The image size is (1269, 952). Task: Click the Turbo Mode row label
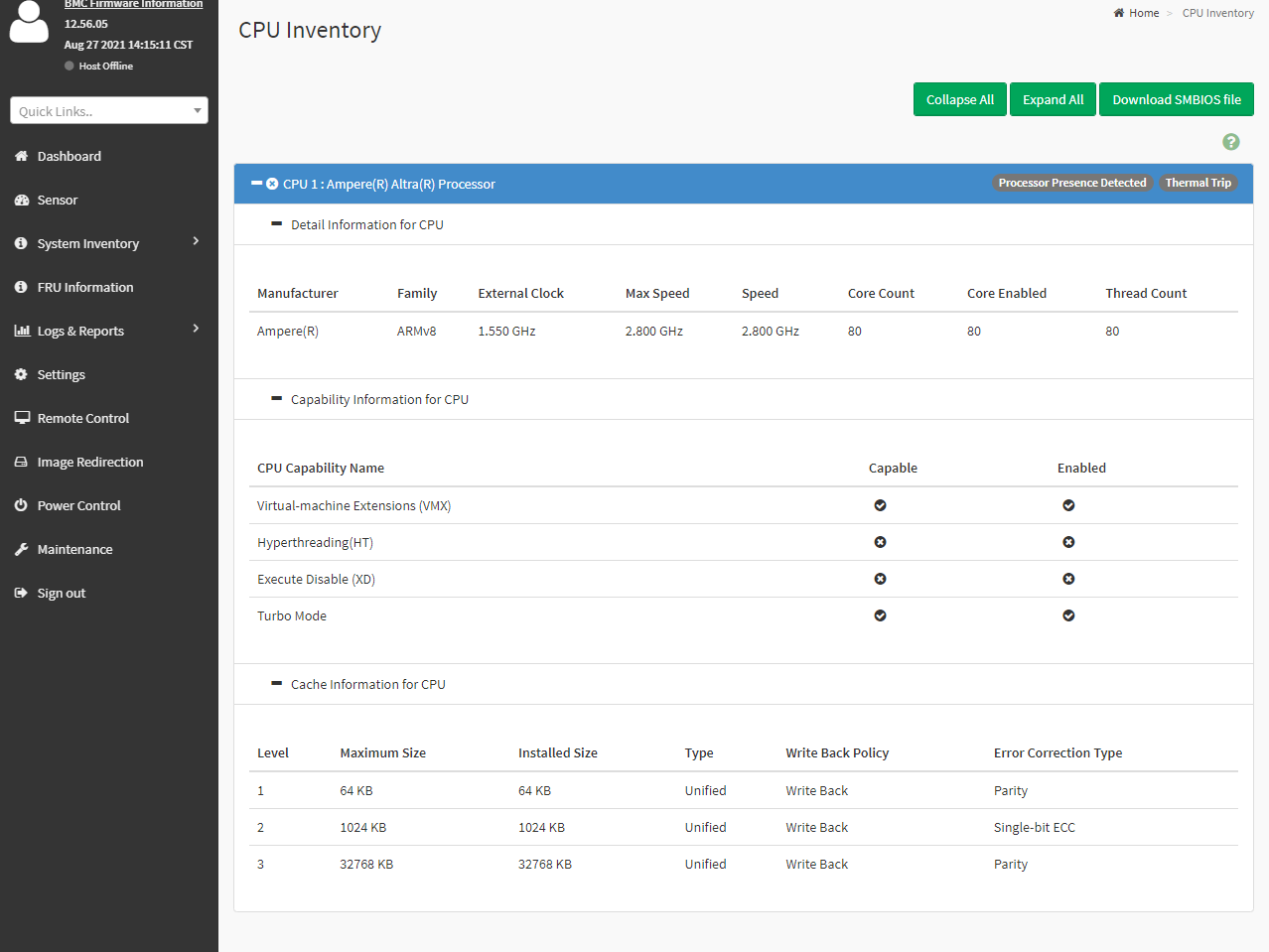click(x=292, y=615)
